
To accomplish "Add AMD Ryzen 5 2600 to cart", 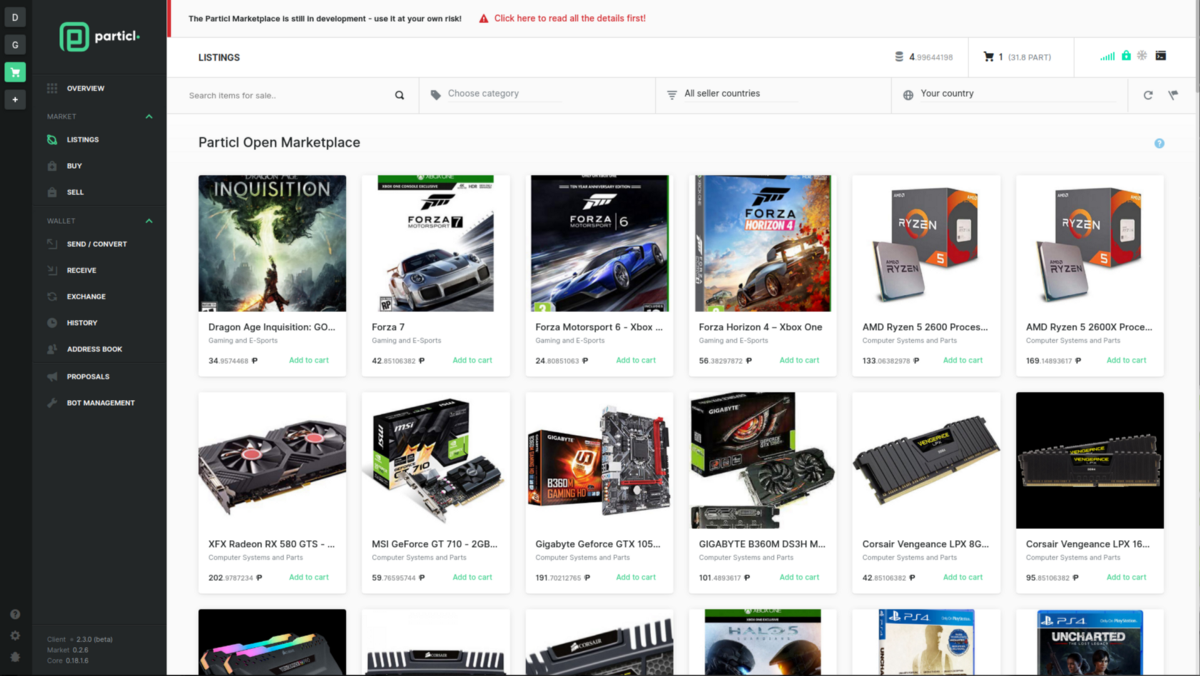I will tap(963, 360).
